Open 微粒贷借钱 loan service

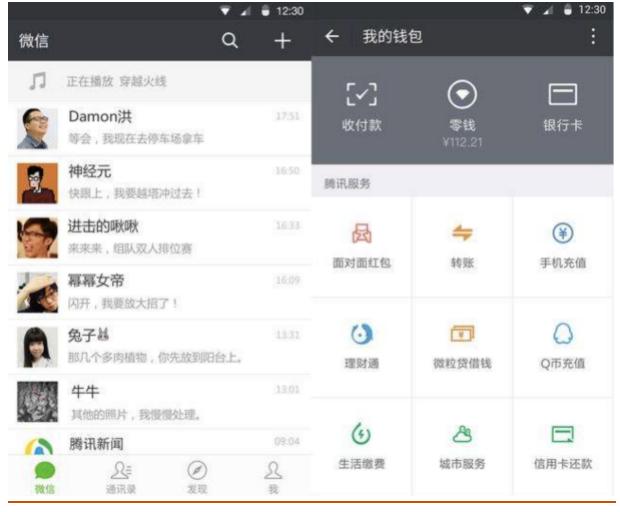click(x=462, y=346)
